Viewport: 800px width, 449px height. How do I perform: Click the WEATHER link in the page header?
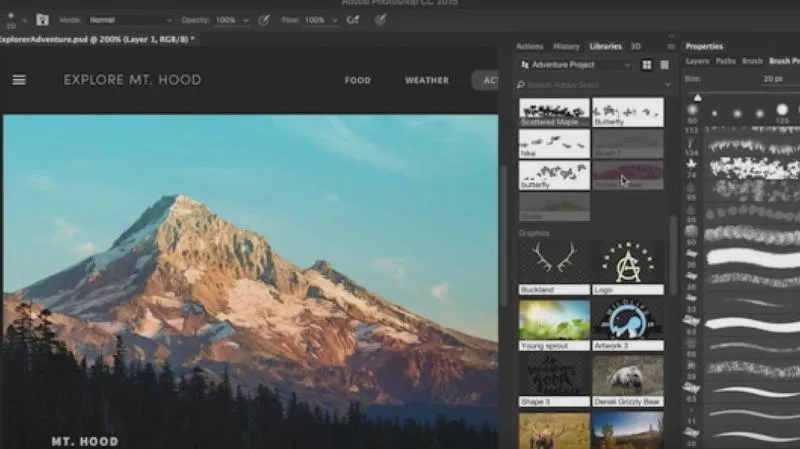pos(426,80)
